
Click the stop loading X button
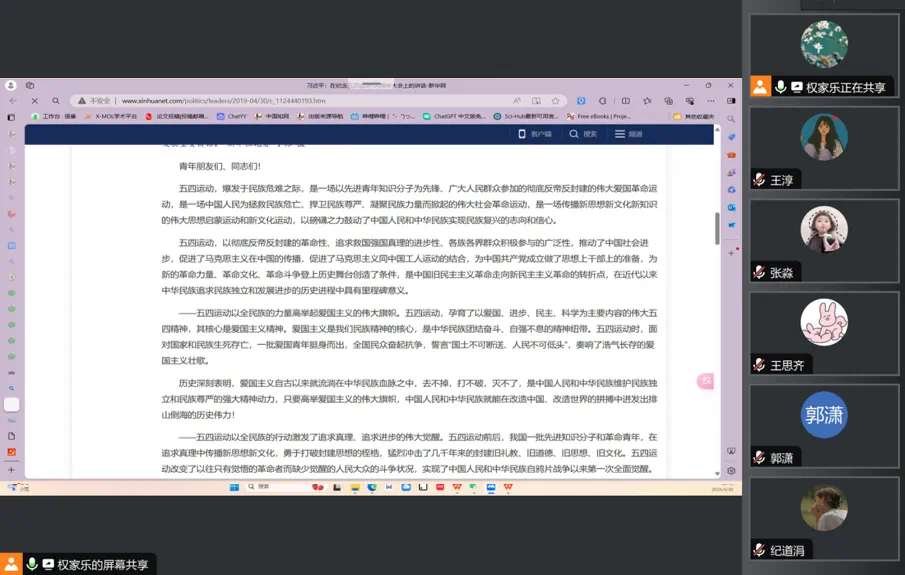34,101
